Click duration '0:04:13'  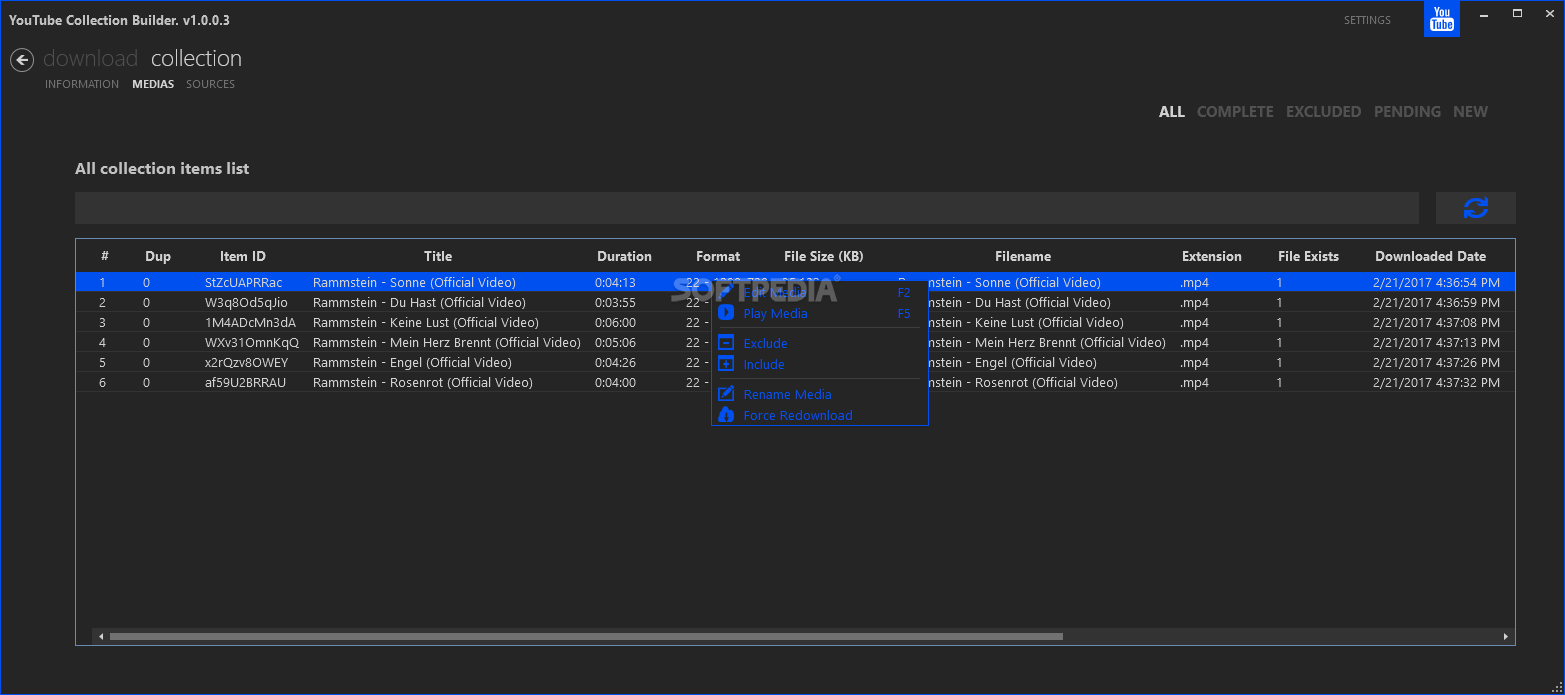coord(615,283)
